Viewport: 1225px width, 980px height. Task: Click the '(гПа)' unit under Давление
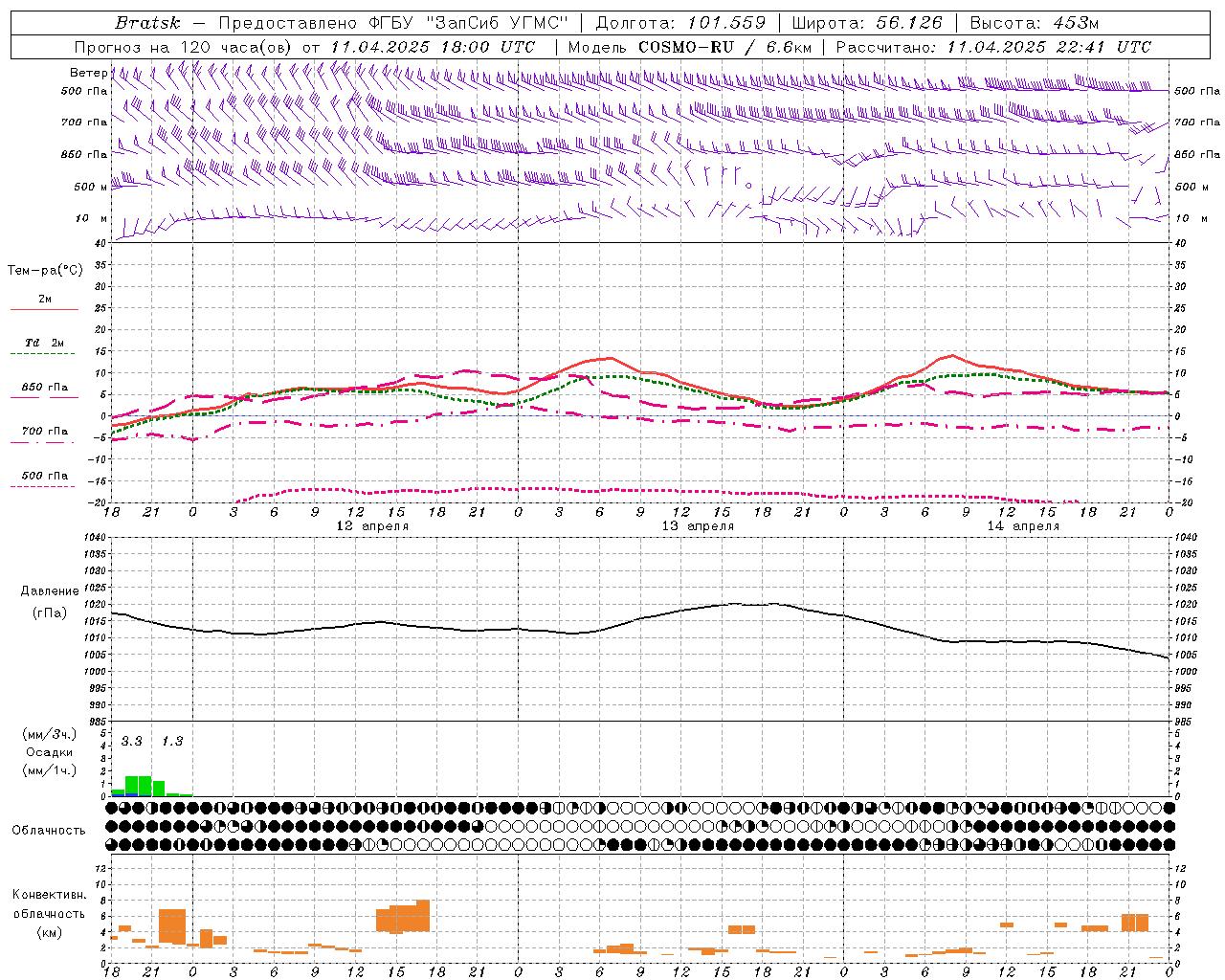click(x=50, y=612)
